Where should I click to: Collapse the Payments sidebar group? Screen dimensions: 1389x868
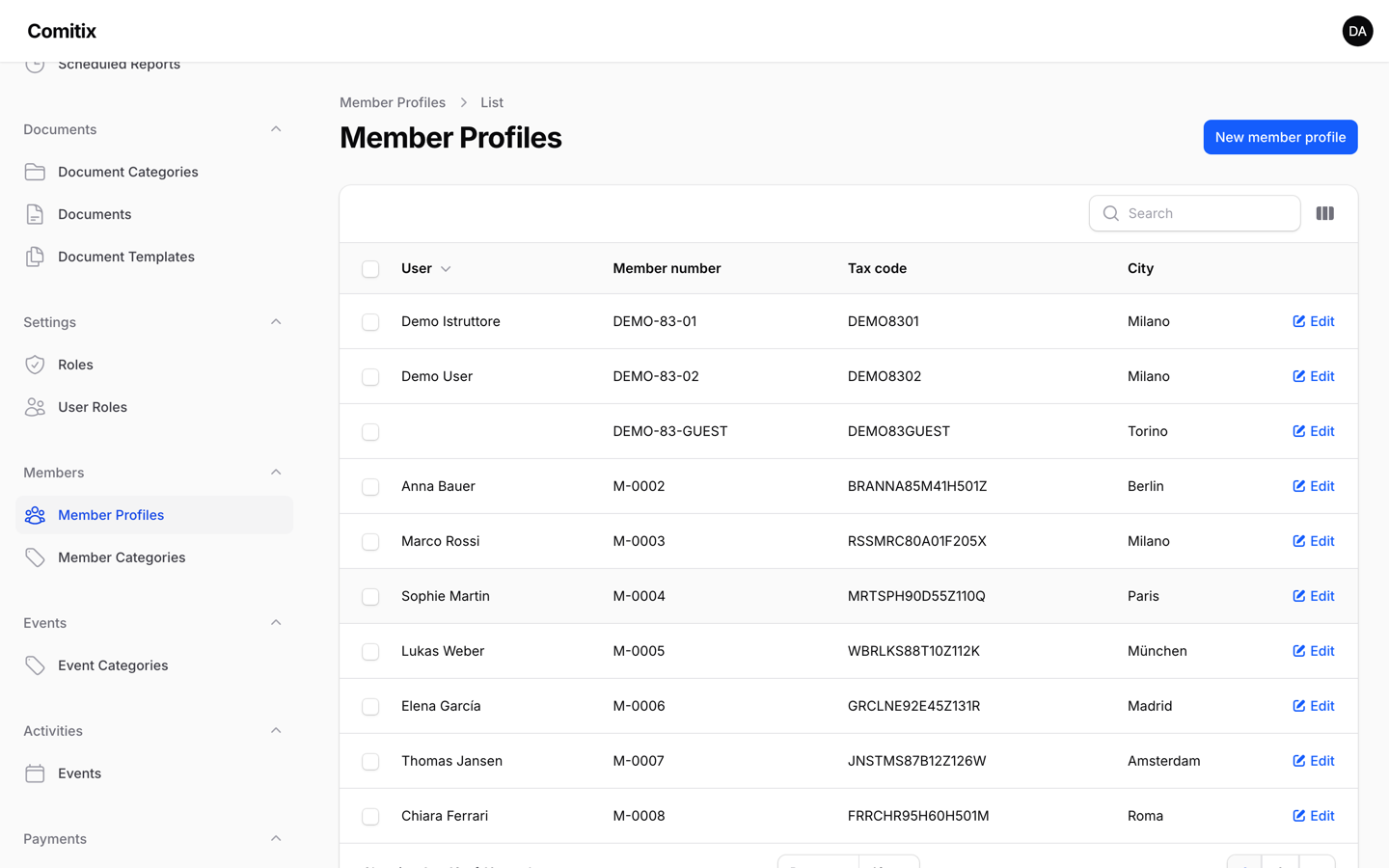click(x=276, y=839)
